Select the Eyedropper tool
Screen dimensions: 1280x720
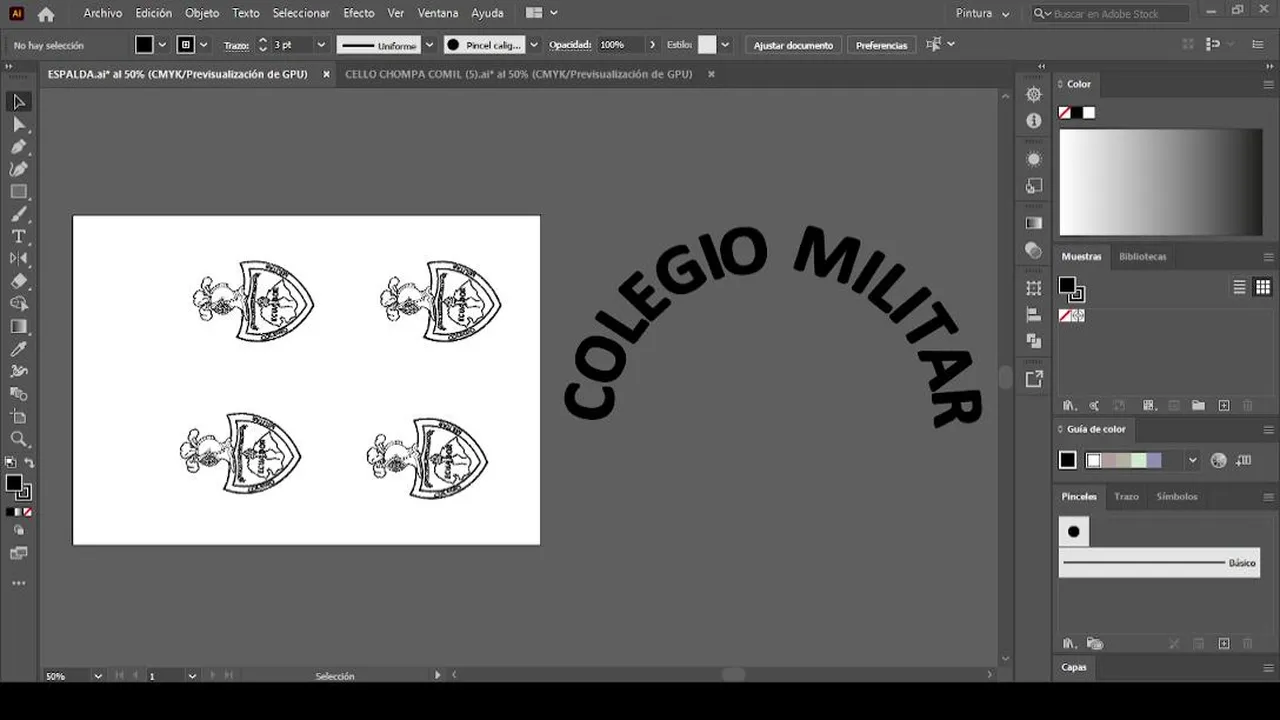tap(18, 348)
